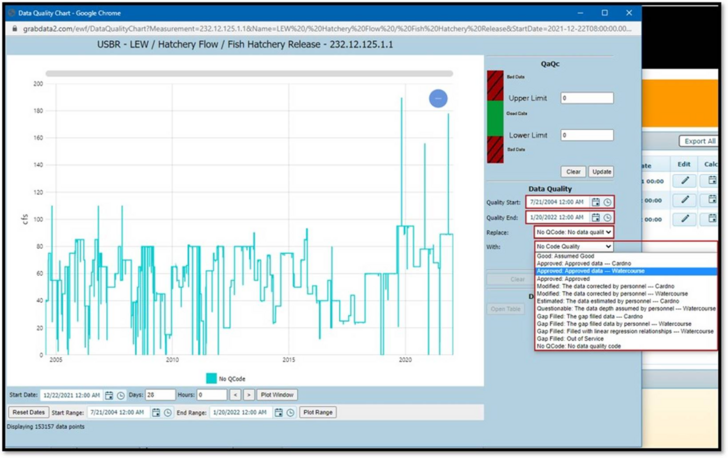Expand the Replace QCode dropdown
This screenshot has width=728, height=458.
pyautogui.click(x=573, y=232)
